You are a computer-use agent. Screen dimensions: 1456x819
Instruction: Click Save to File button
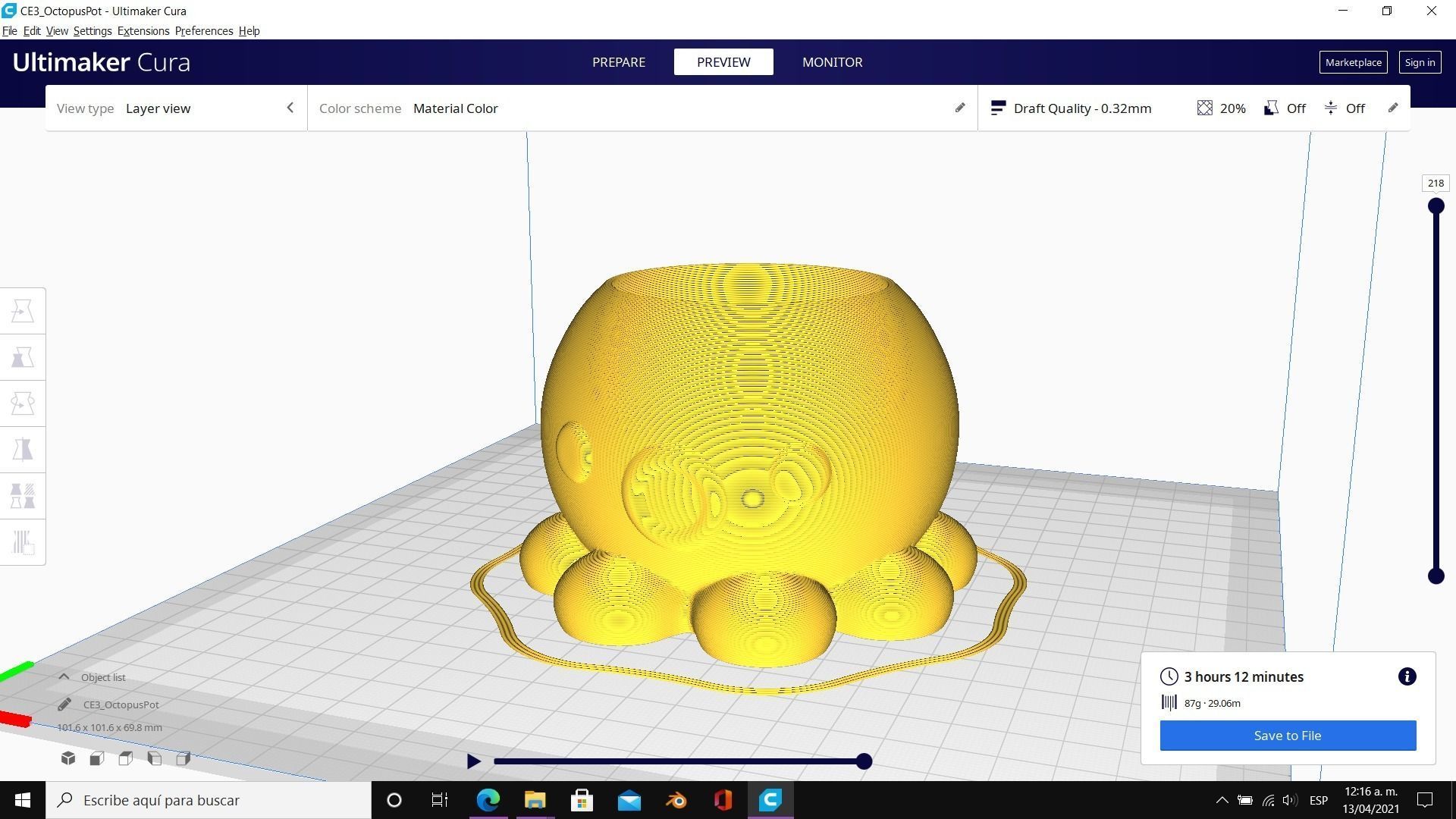pos(1288,736)
